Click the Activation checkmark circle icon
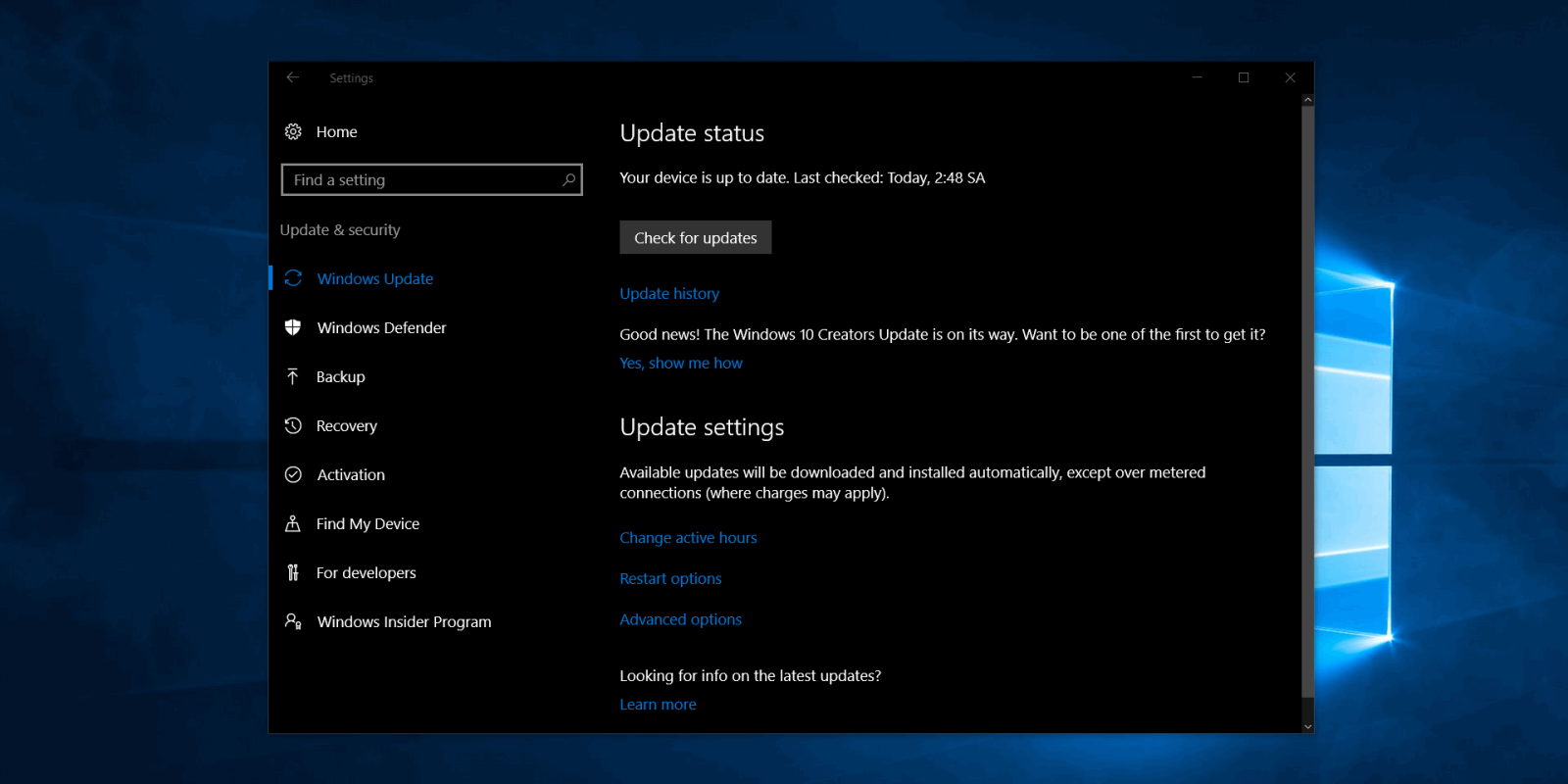The height and width of the screenshot is (784, 1568). point(293,474)
